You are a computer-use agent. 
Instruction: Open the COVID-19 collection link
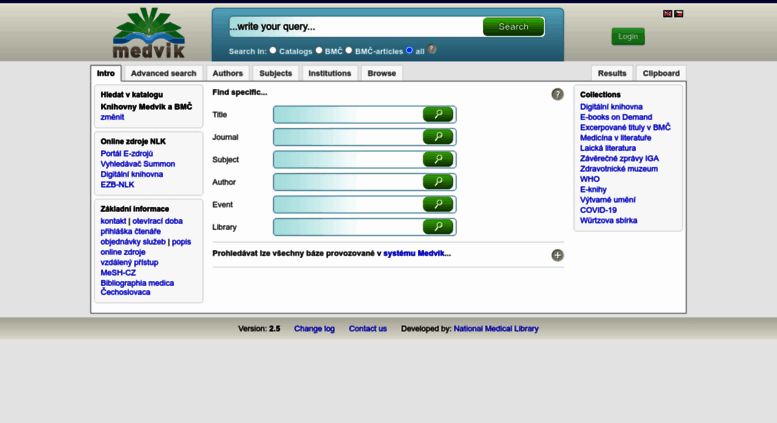(x=598, y=210)
